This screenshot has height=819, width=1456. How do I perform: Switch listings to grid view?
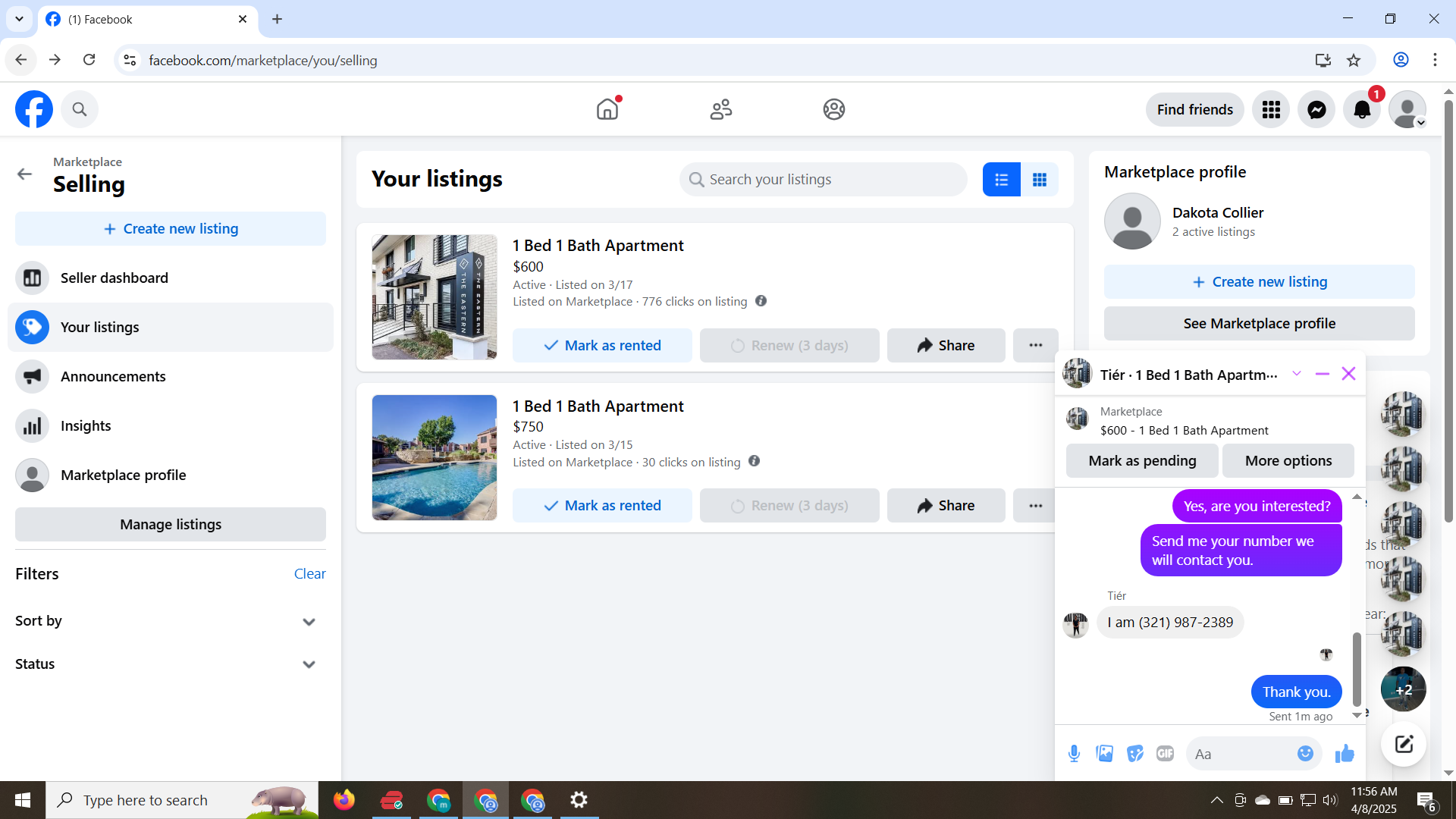(x=1039, y=180)
